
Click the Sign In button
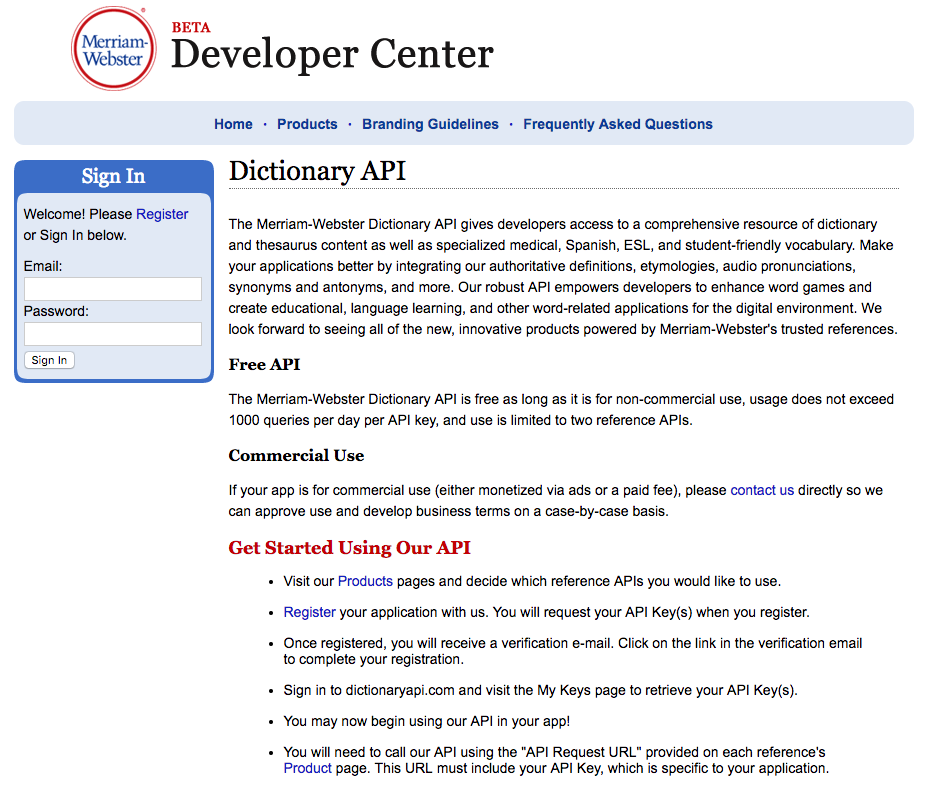[49, 360]
